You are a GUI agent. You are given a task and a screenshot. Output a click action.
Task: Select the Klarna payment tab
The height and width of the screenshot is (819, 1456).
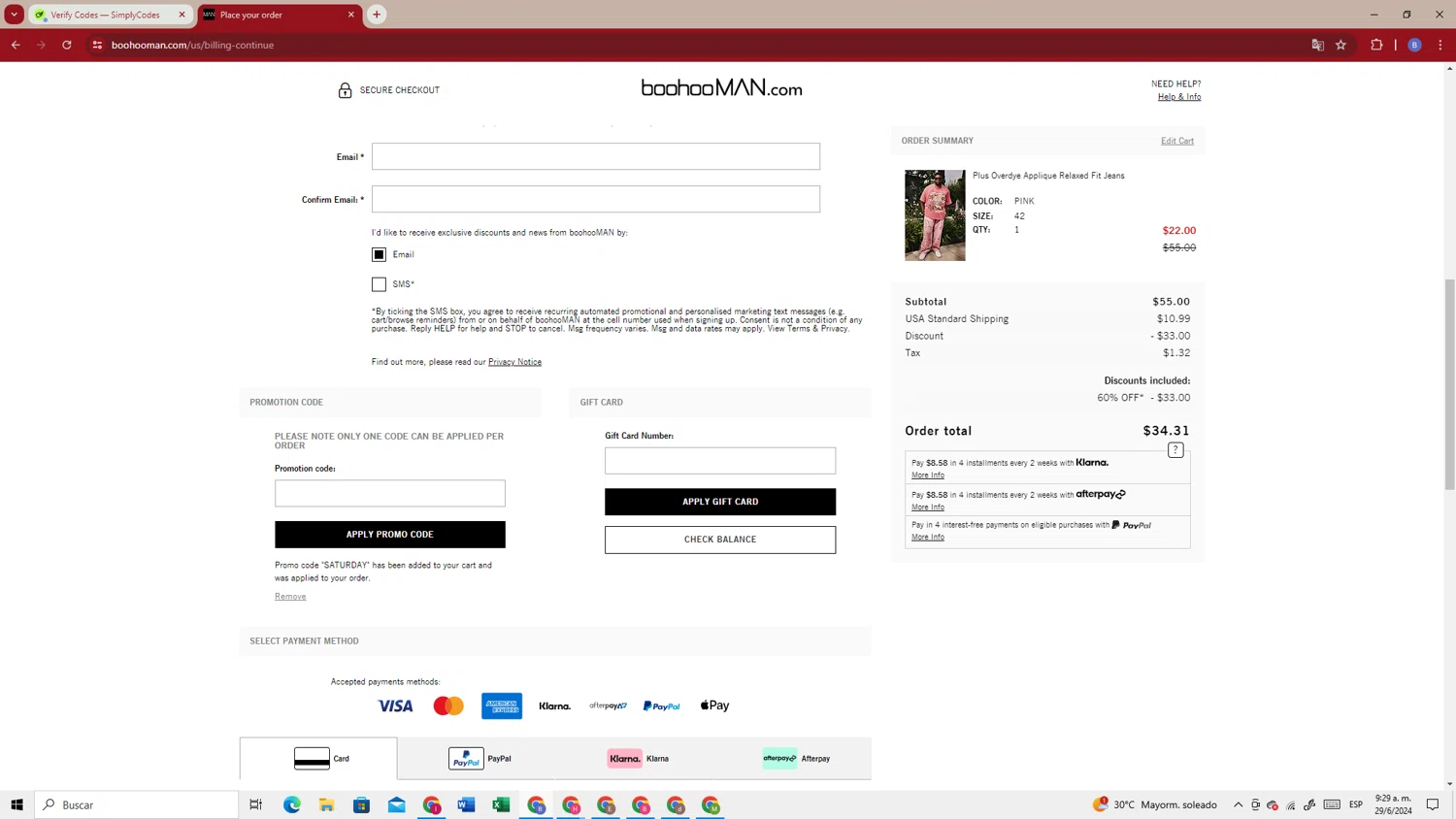638,759
